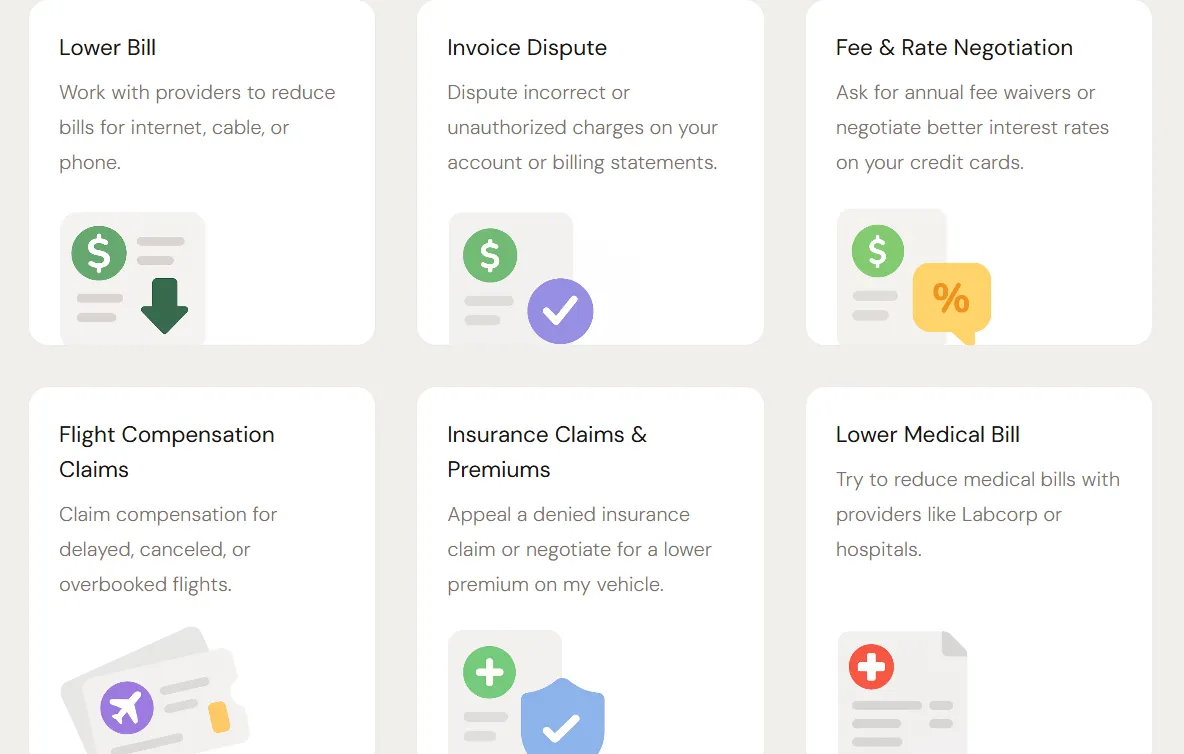
Task: Click the Lower Bill description about internet, cable
Action: (x=197, y=127)
